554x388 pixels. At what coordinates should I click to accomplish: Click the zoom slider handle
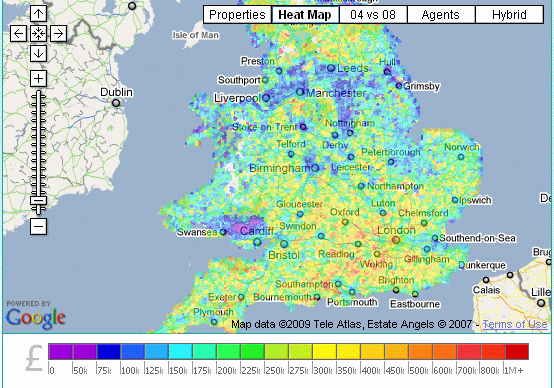point(38,201)
